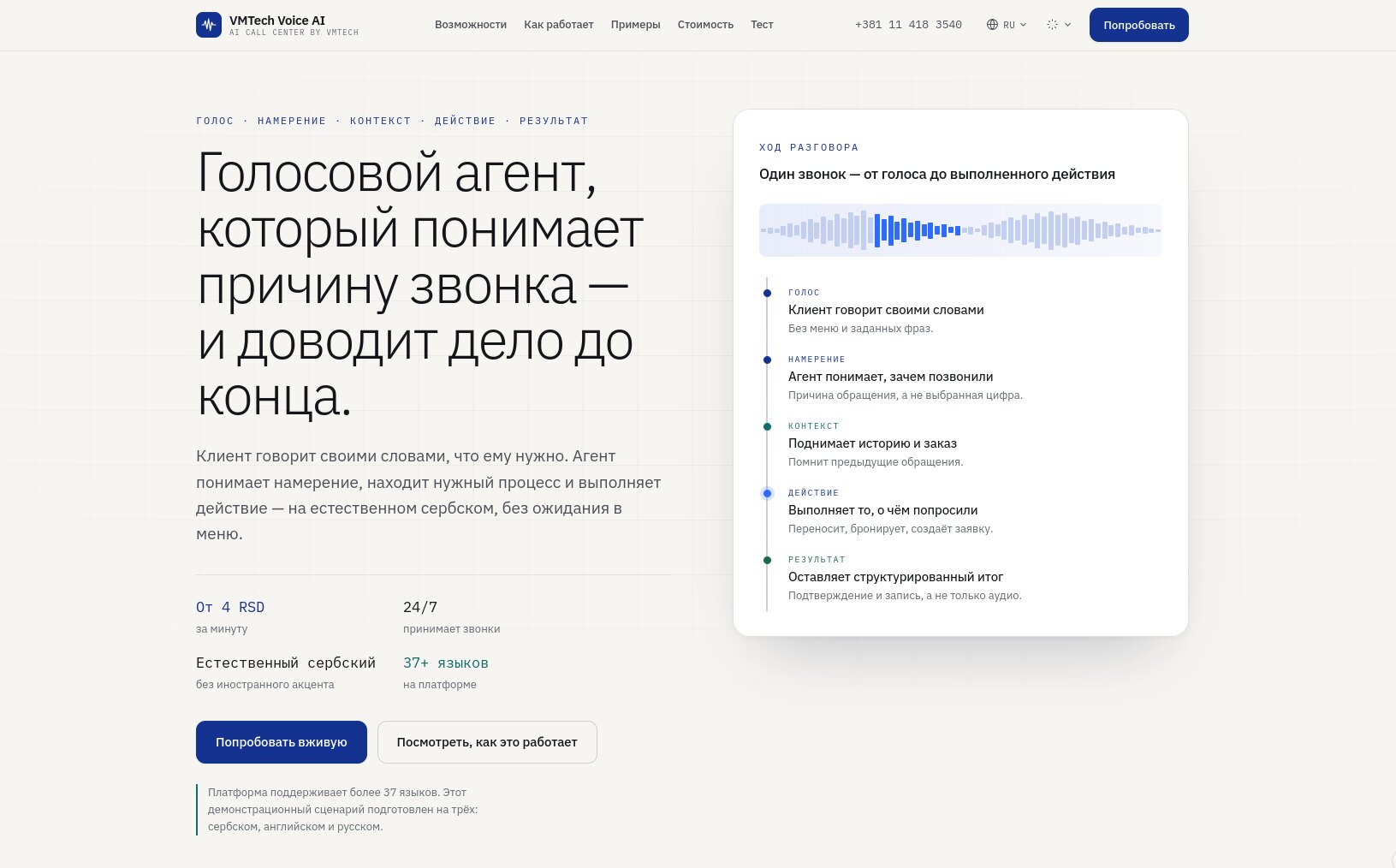
Task: Click 'Платформа поддерживает более 37 языков' note
Action: click(342, 810)
